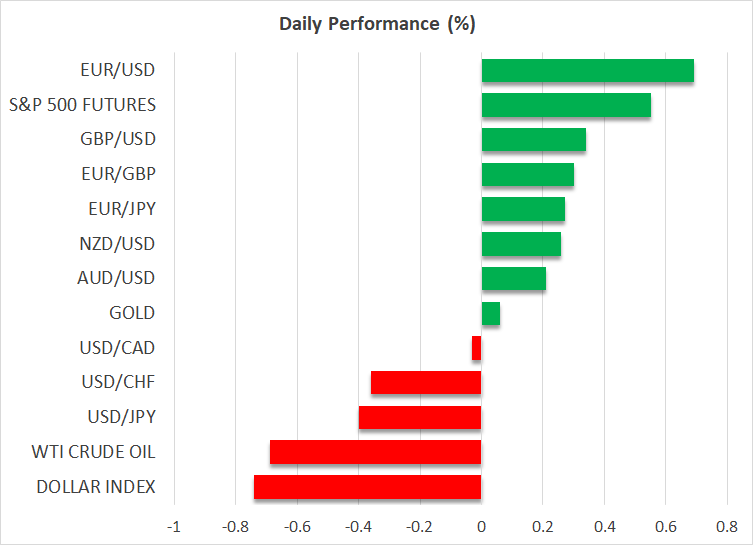Image resolution: width=753 pixels, height=545 pixels.
Task: Select the WTI CRUDE OIL bar
Action: click(375, 452)
